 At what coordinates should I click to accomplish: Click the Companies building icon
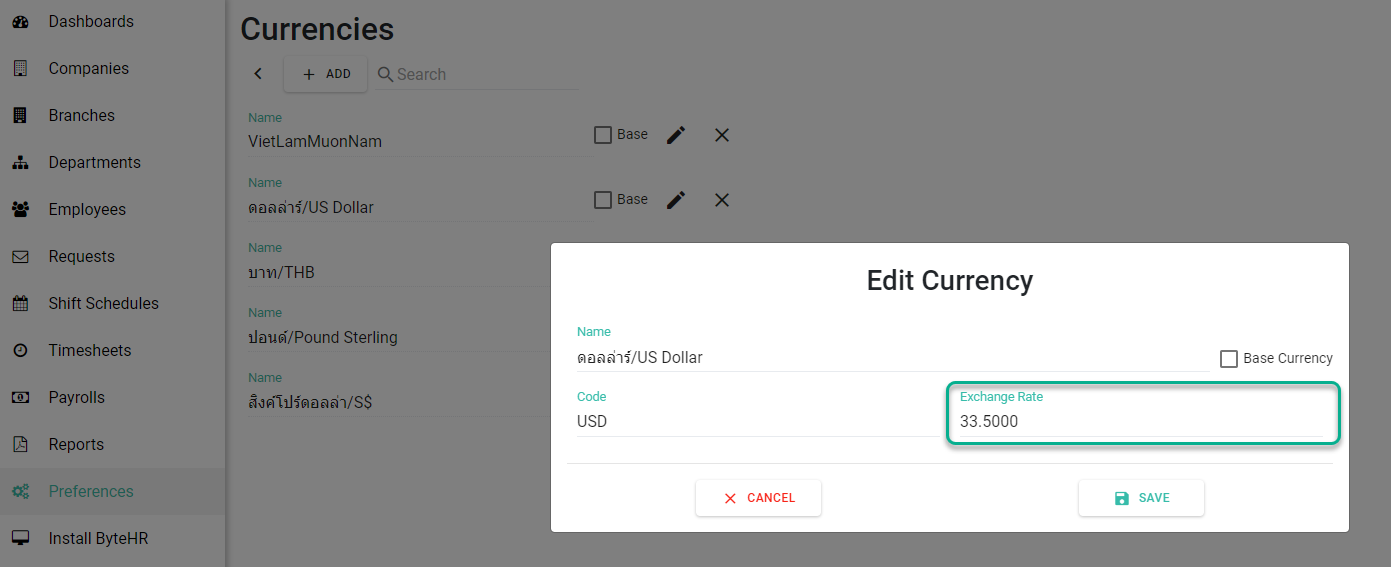pyautogui.click(x=20, y=68)
